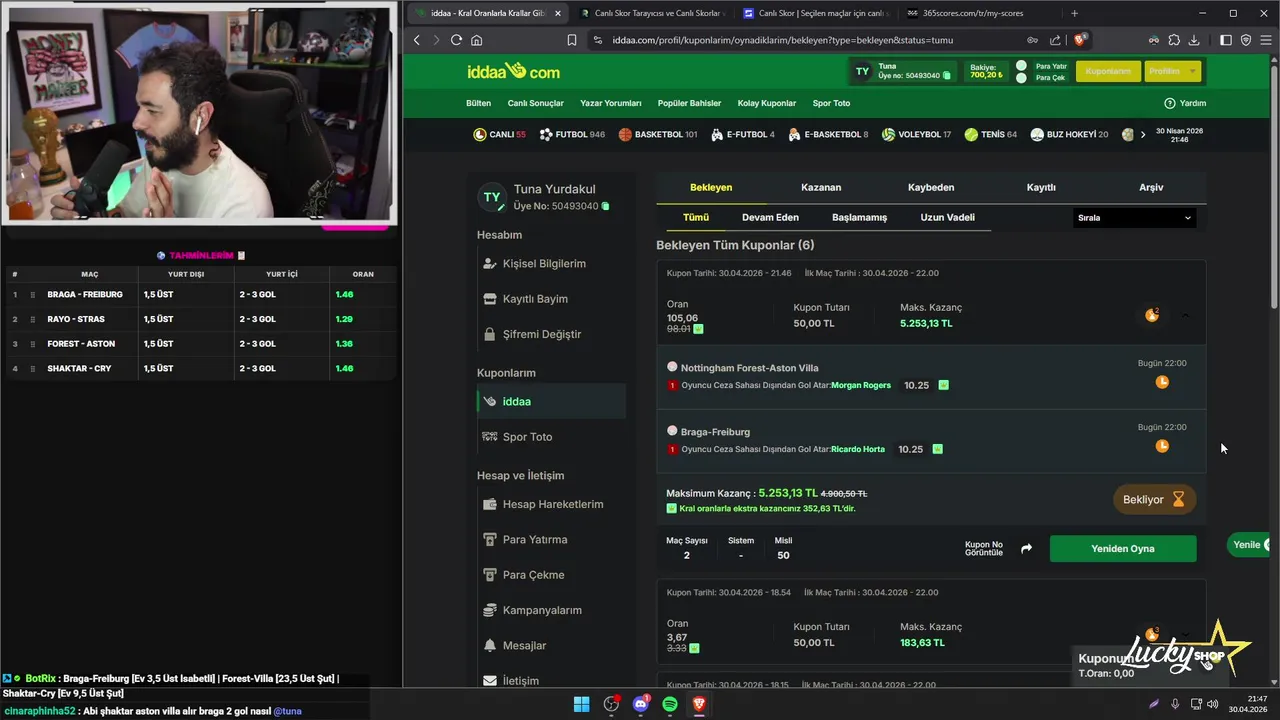Click the Yenile refresh button
The width and height of the screenshot is (1280, 720).
[1249, 545]
